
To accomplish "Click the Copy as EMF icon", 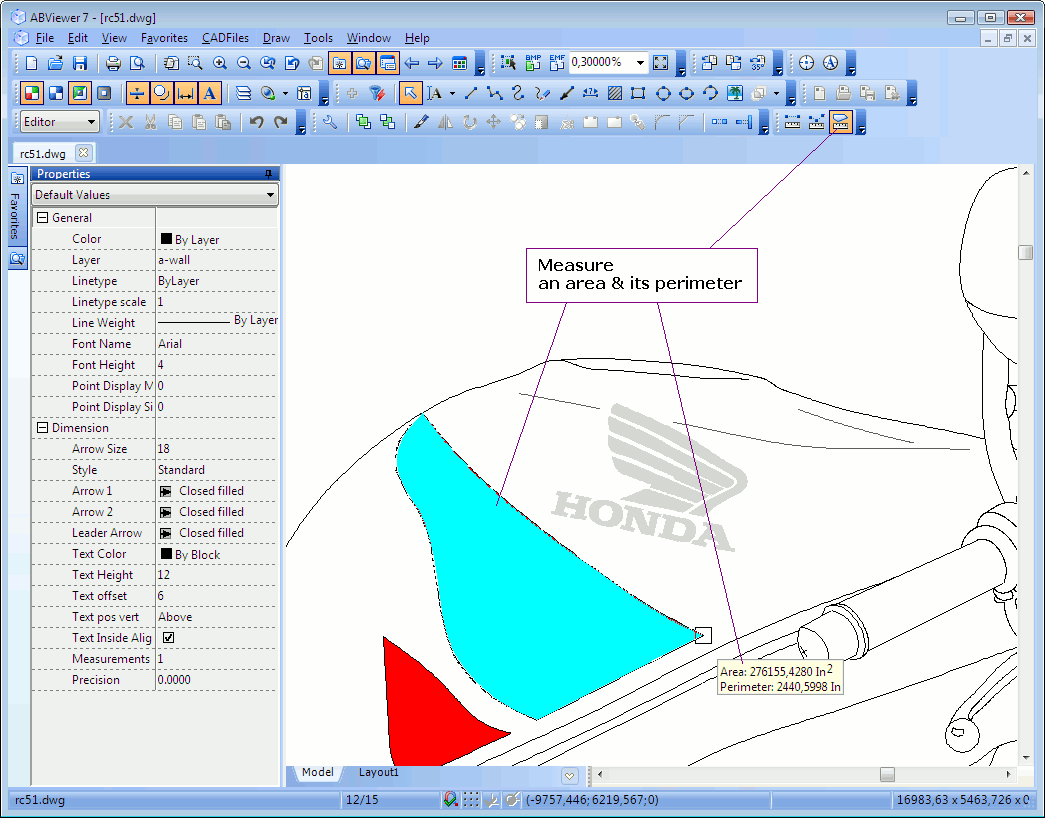I will coord(556,63).
